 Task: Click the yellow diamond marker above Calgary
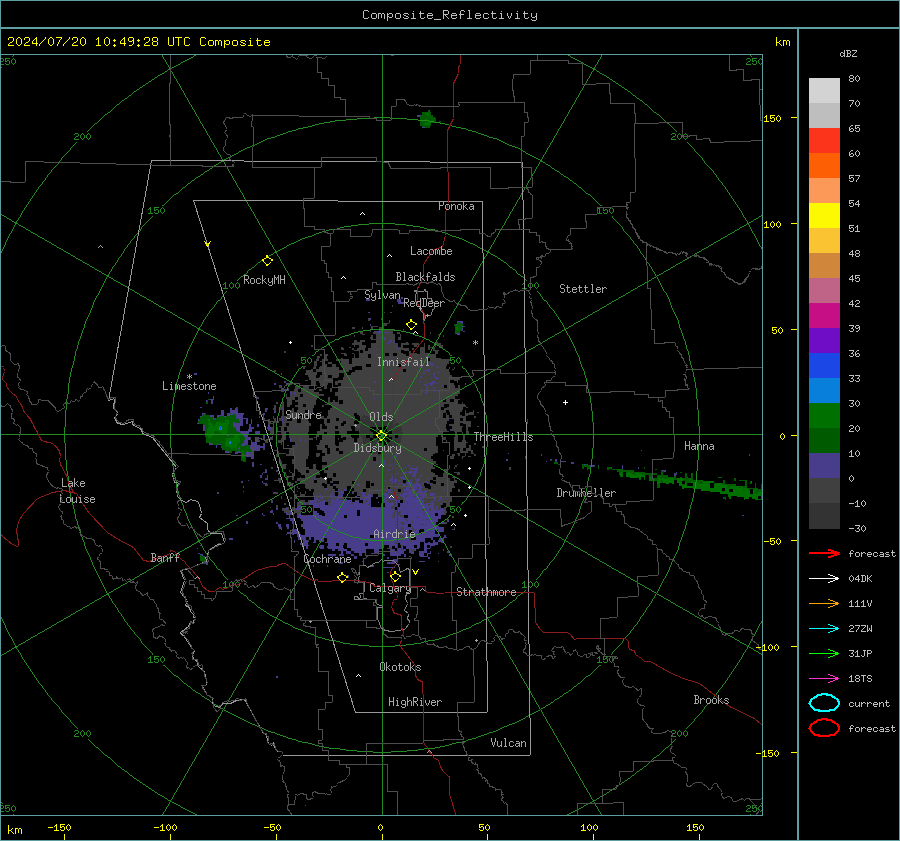click(x=395, y=576)
